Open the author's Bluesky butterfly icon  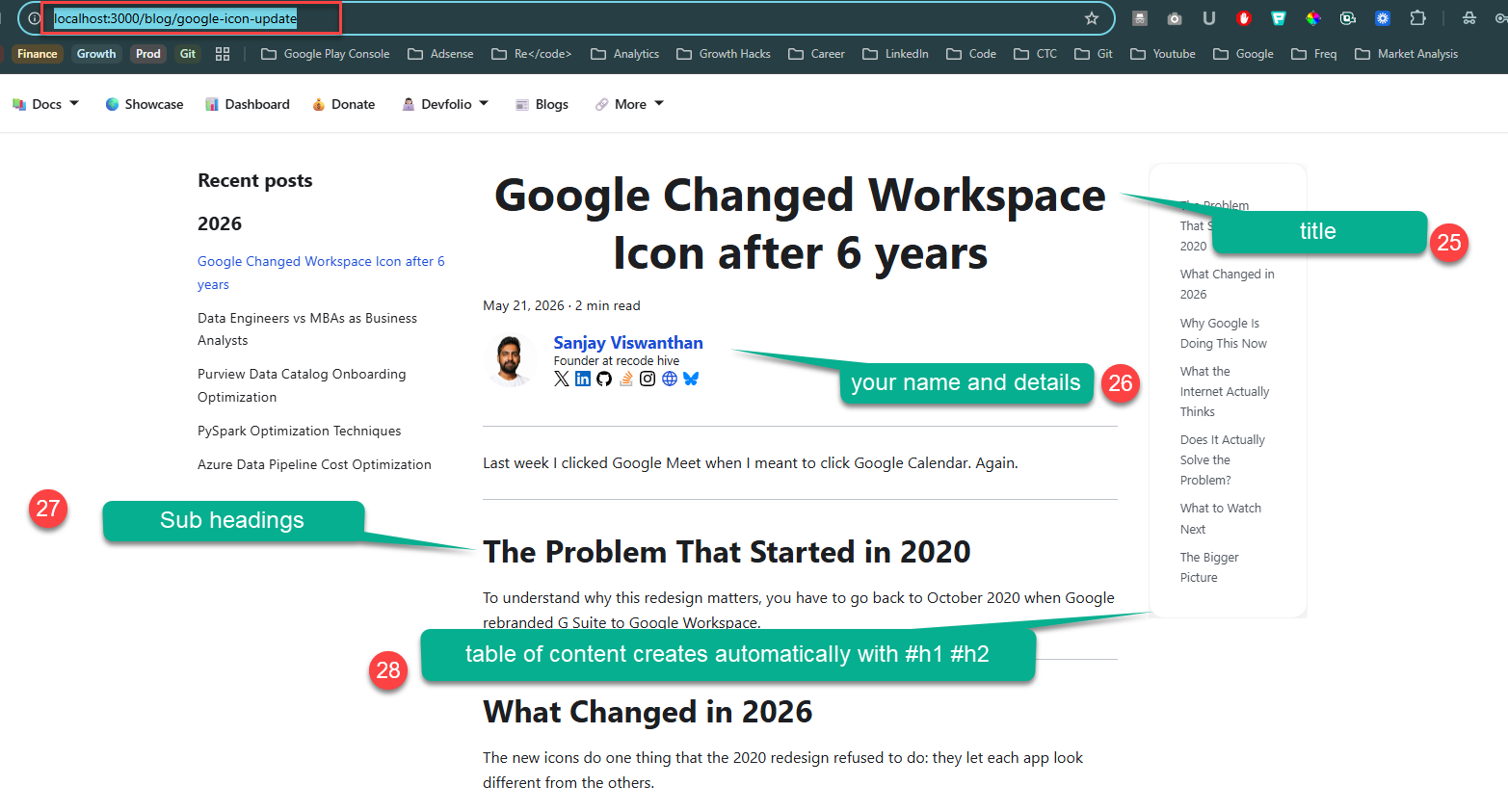pos(691,379)
